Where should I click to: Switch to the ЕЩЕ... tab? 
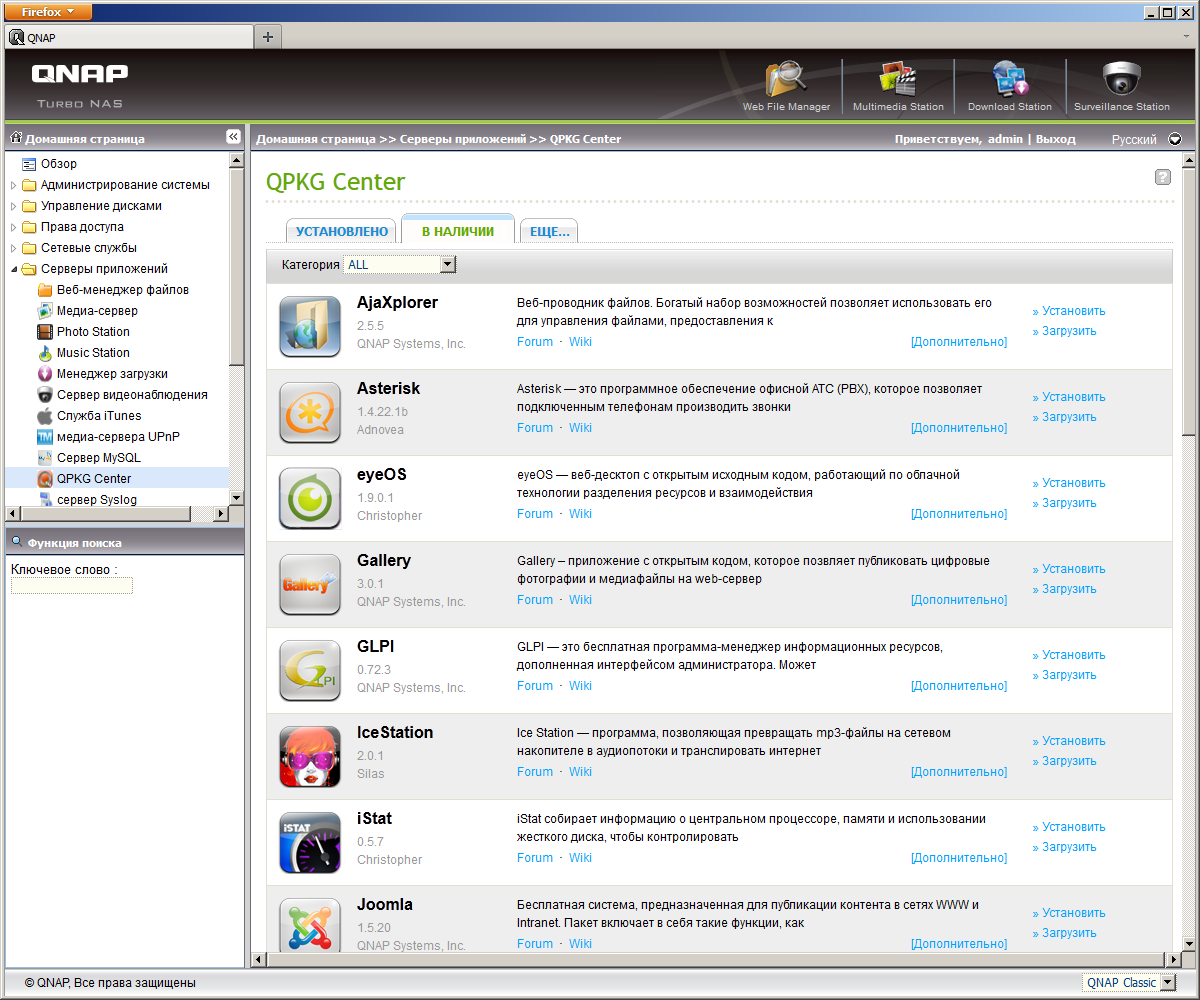549,231
